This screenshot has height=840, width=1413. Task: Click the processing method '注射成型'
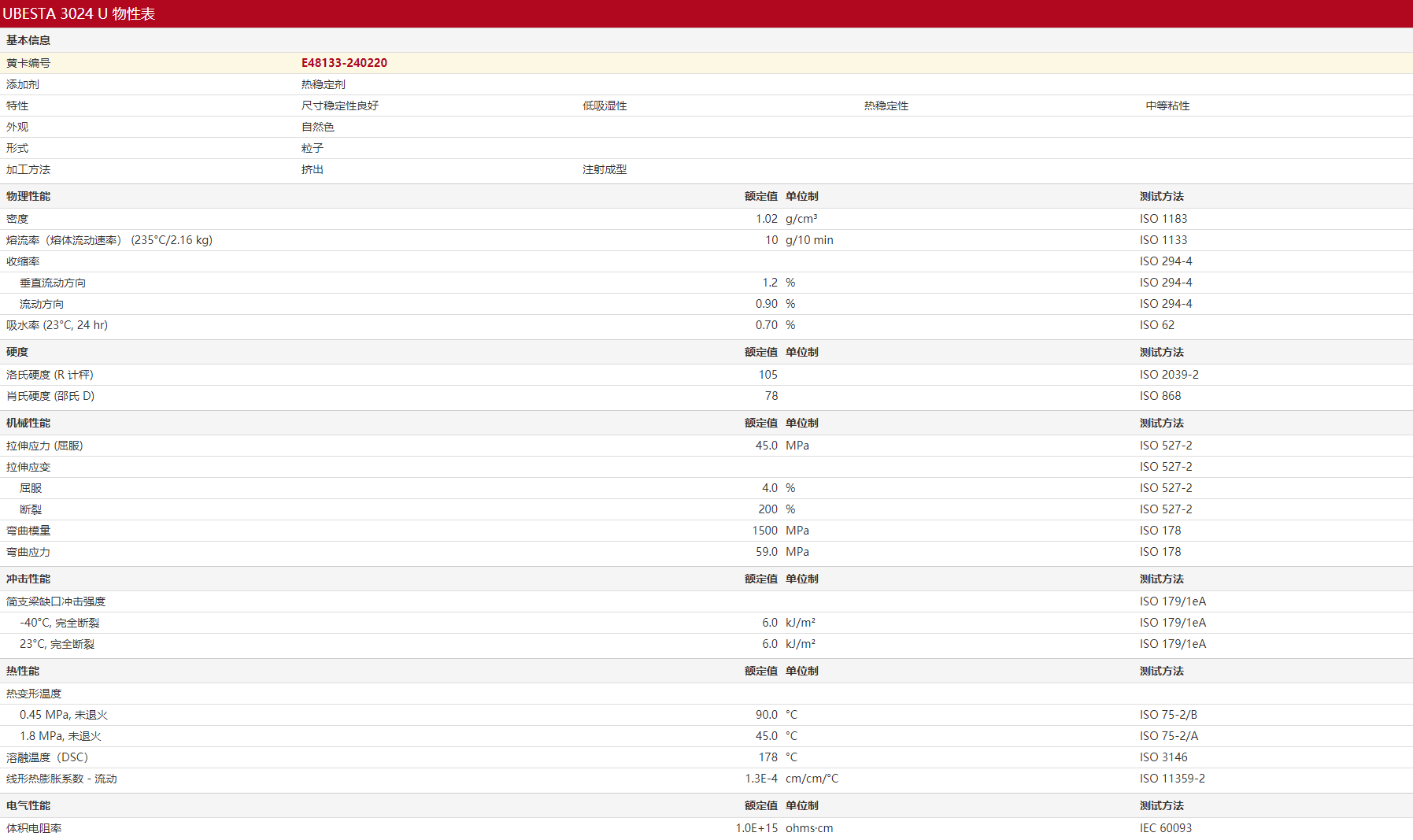point(605,169)
